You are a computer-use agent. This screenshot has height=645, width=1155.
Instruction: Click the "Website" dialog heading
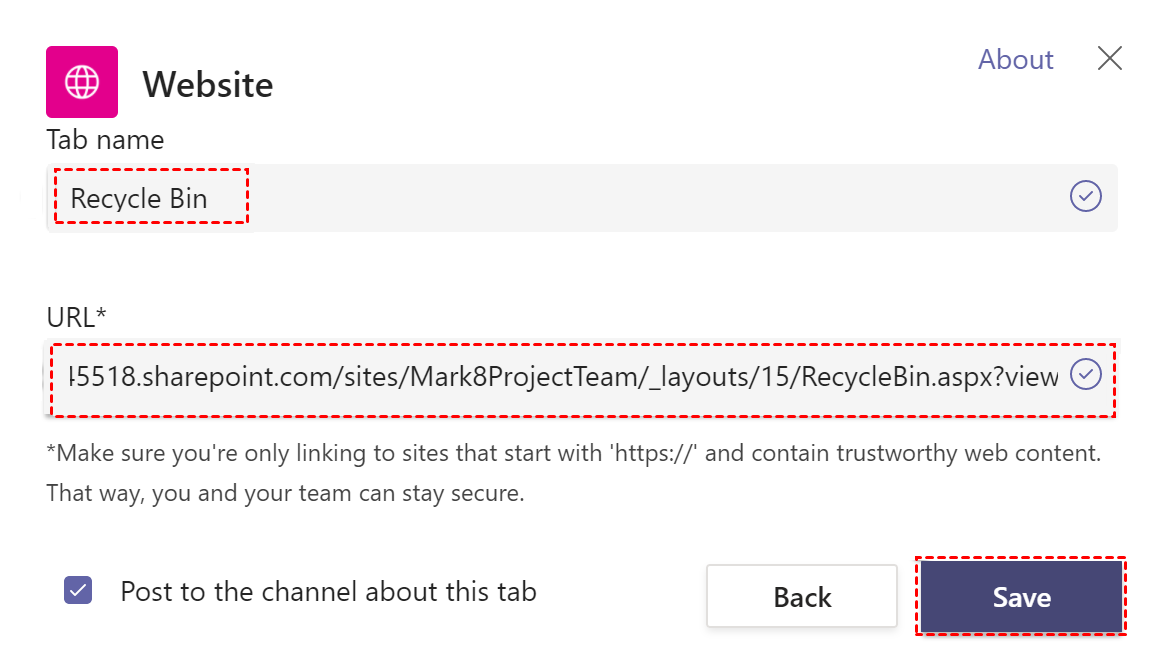(208, 85)
